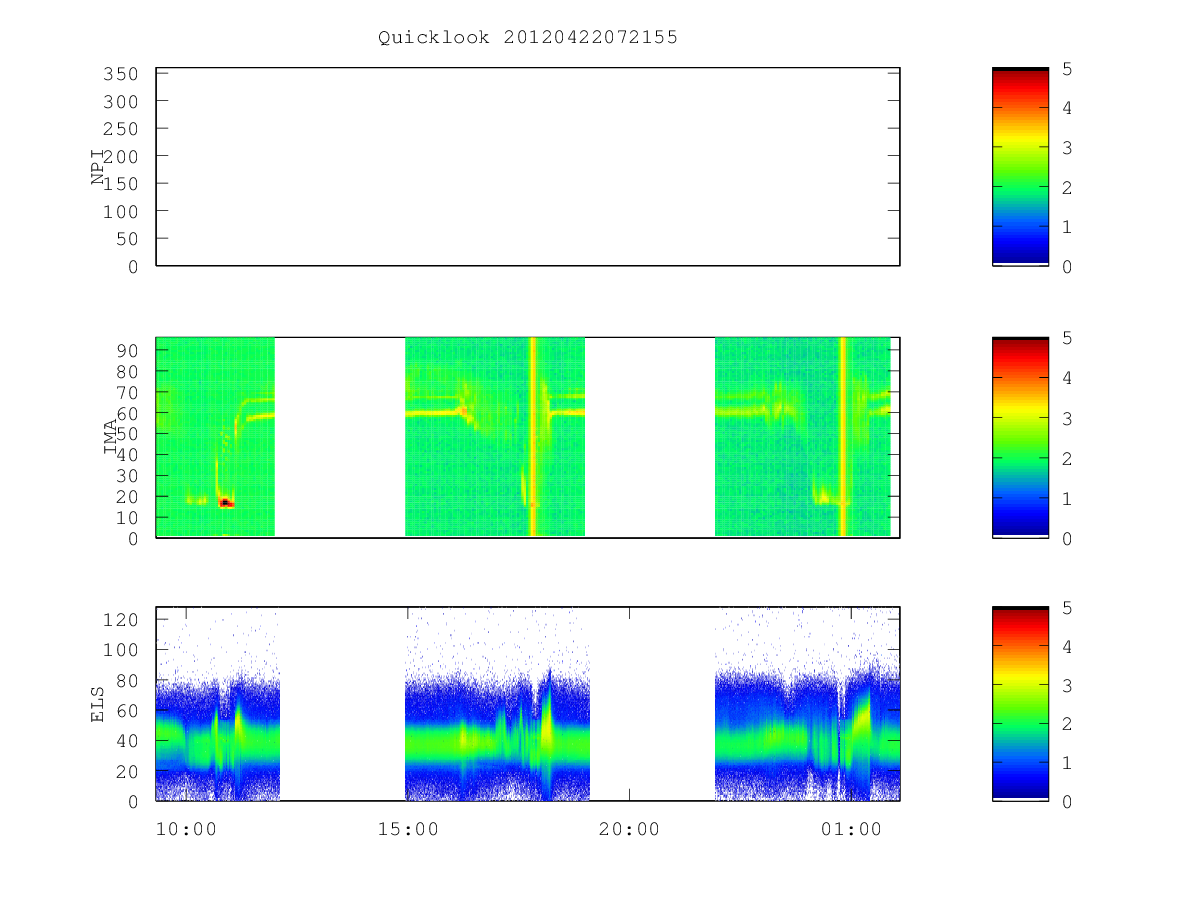Click the 10:00 time axis label
This screenshot has height=900, width=1200.
(x=187, y=829)
